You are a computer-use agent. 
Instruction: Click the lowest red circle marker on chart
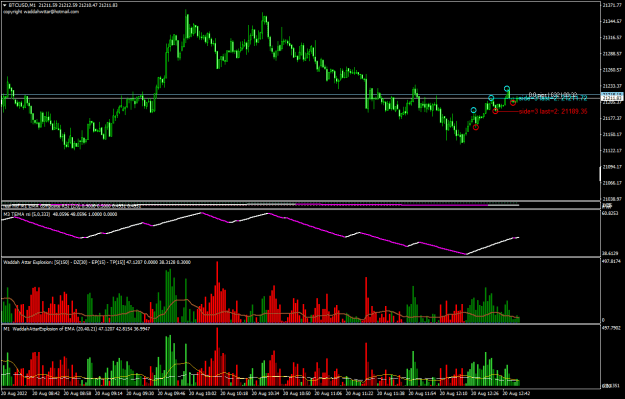[x=476, y=128]
